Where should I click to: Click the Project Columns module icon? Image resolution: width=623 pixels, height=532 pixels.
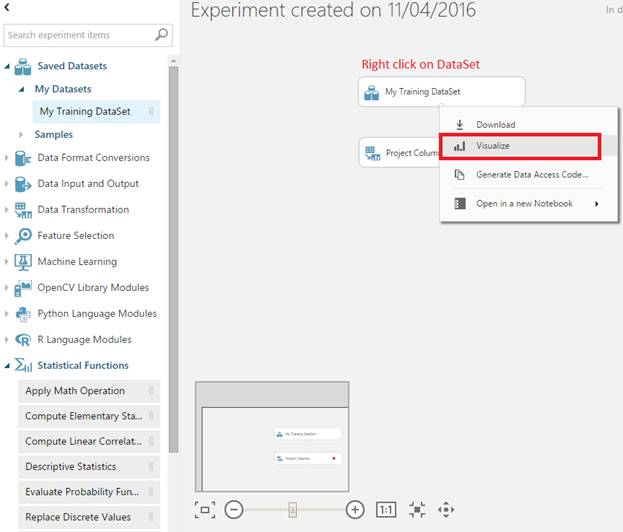point(372,153)
